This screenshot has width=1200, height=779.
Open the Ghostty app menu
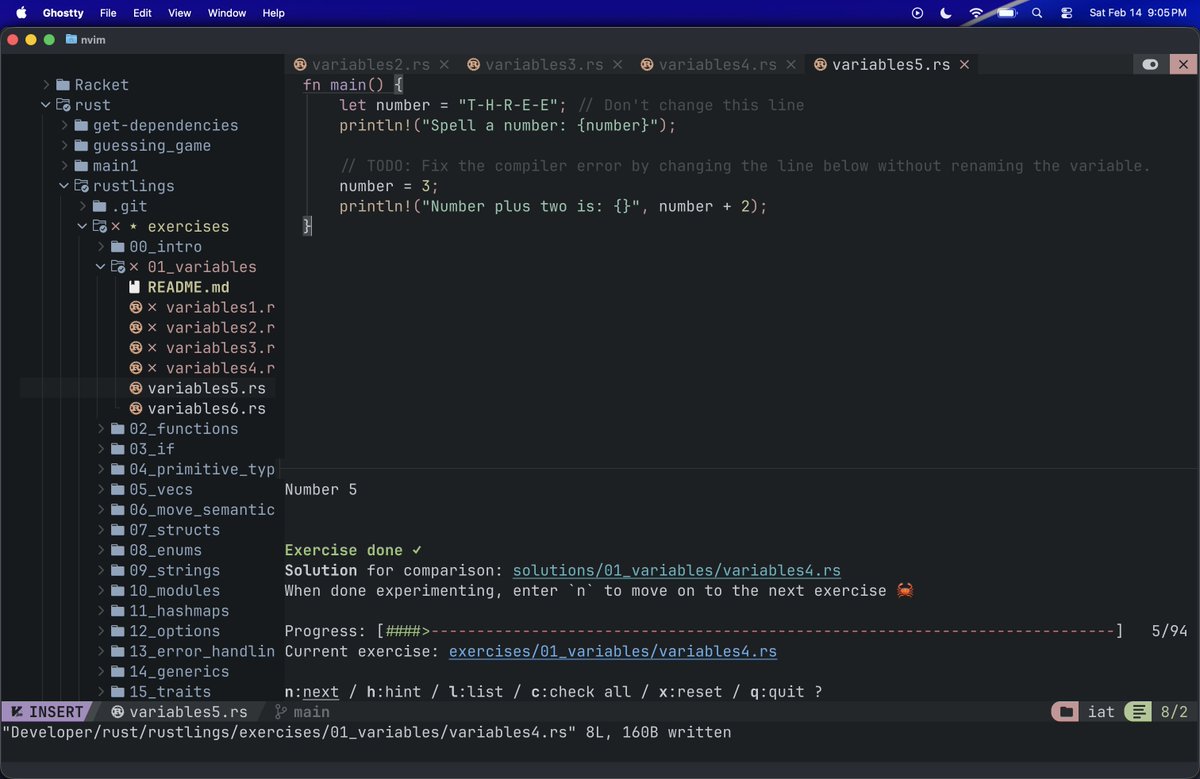[x=63, y=13]
